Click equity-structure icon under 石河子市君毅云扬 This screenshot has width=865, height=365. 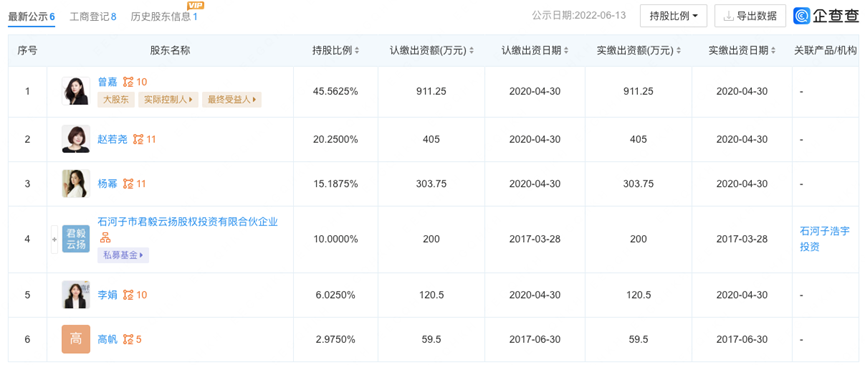pos(104,238)
